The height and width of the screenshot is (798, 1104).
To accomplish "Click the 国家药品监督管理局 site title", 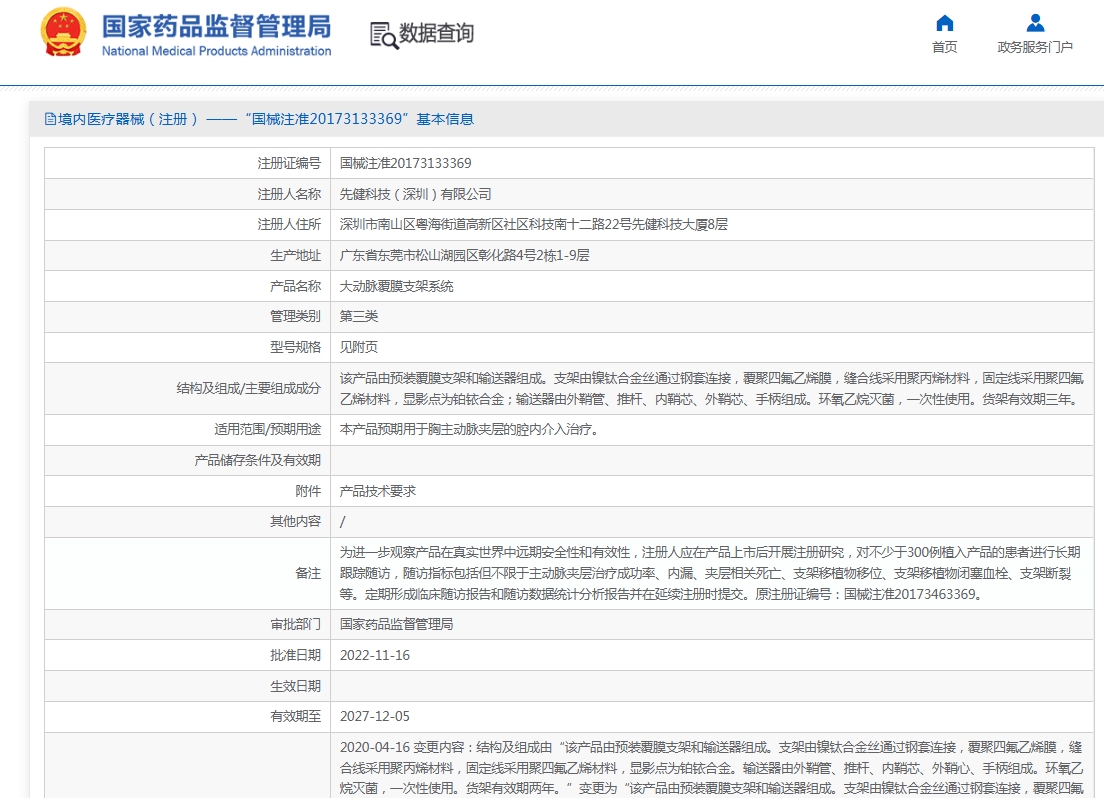I will (216, 27).
